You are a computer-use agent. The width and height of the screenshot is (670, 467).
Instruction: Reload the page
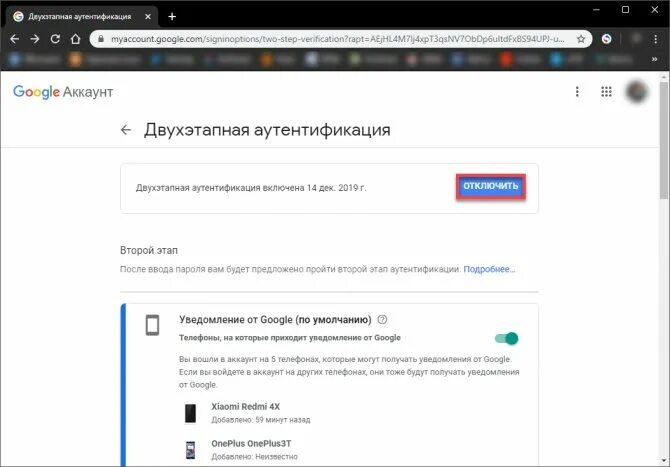pyautogui.click(x=55, y=39)
